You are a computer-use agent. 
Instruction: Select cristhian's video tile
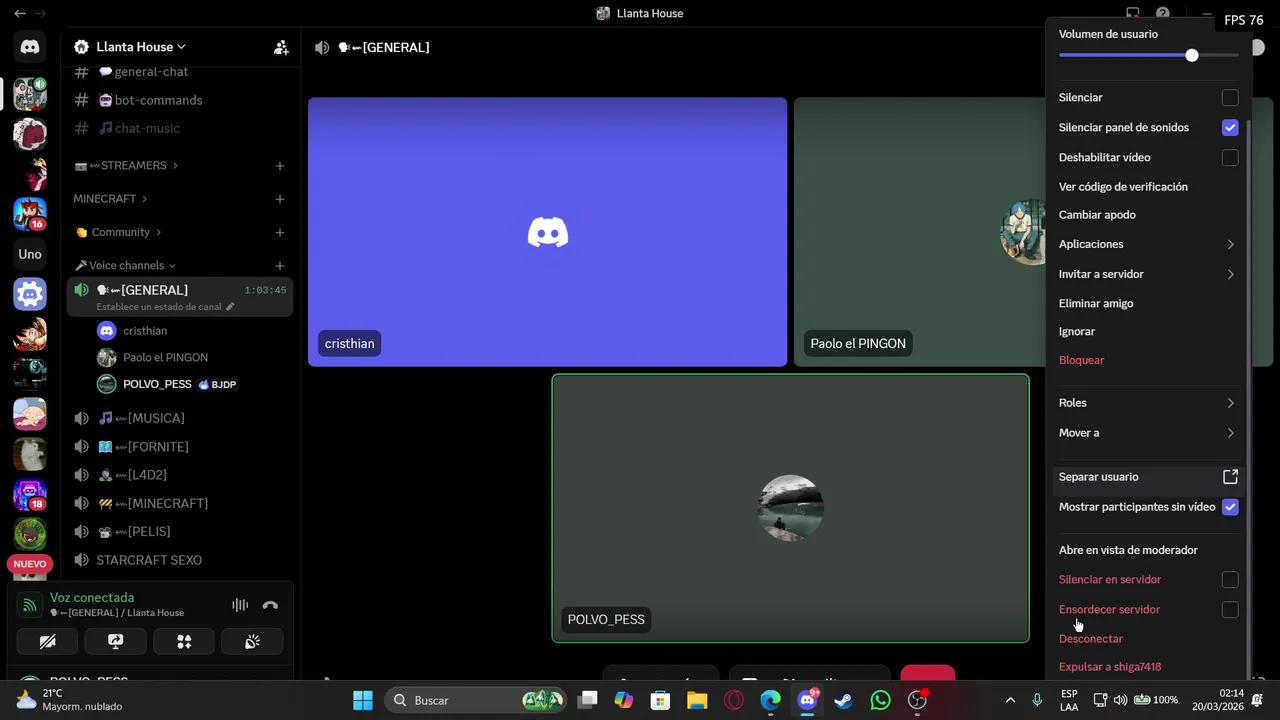[547, 232]
